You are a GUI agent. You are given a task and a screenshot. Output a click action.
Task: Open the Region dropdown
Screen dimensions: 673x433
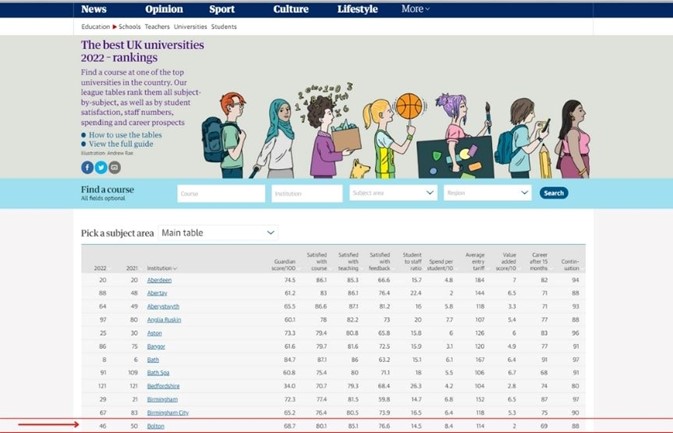pos(488,193)
